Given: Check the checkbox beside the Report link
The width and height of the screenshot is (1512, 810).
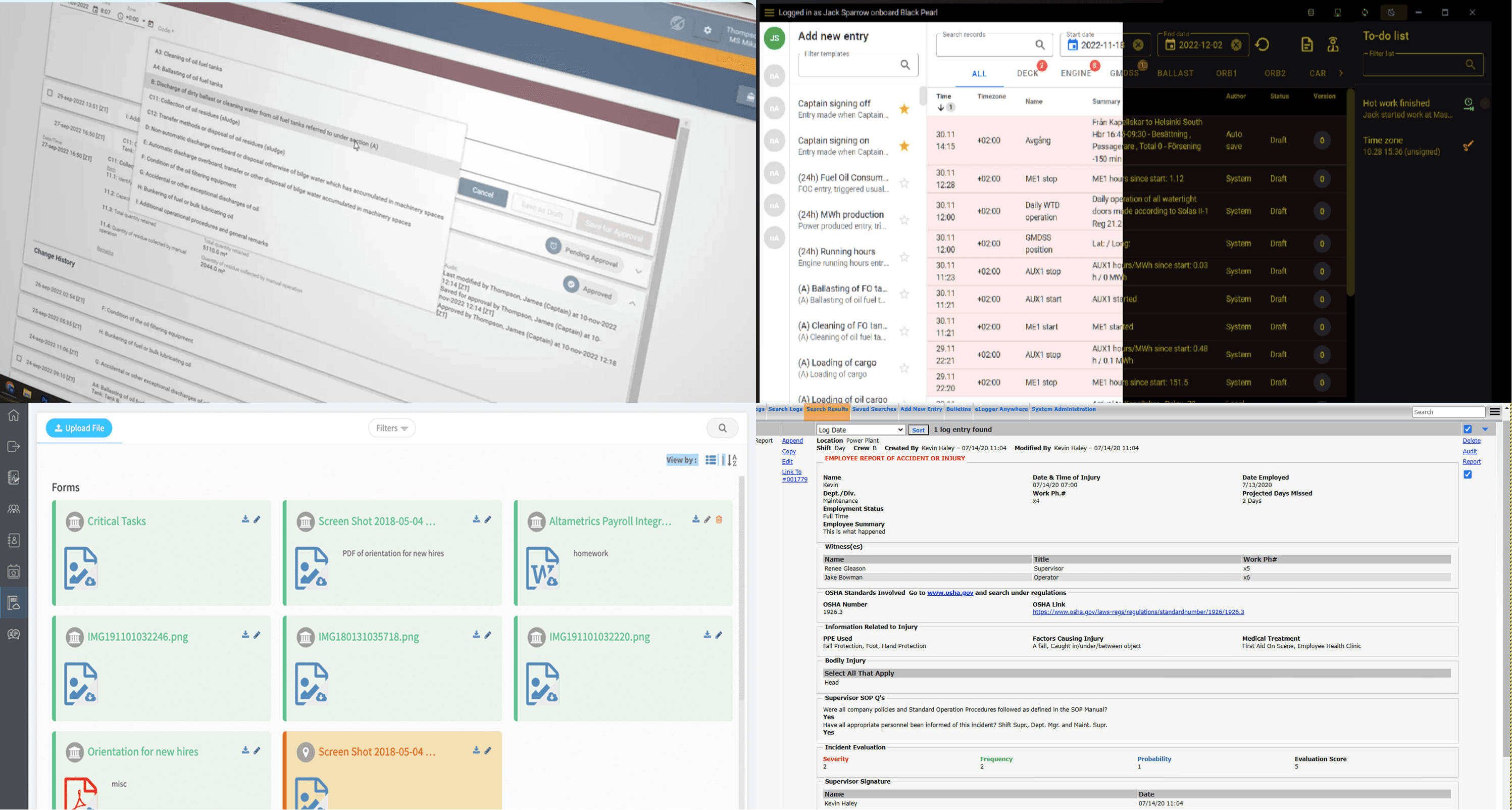Looking at the screenshot, I should (1468, 474).
